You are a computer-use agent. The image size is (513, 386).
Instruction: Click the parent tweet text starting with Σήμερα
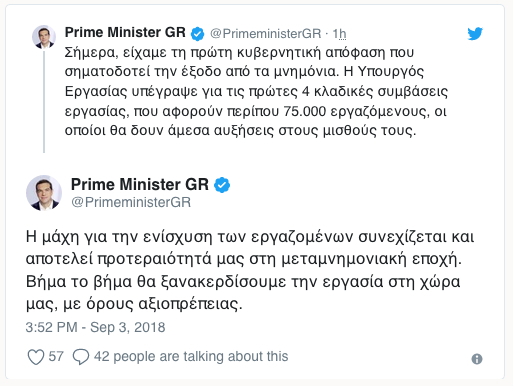point(256,91)
